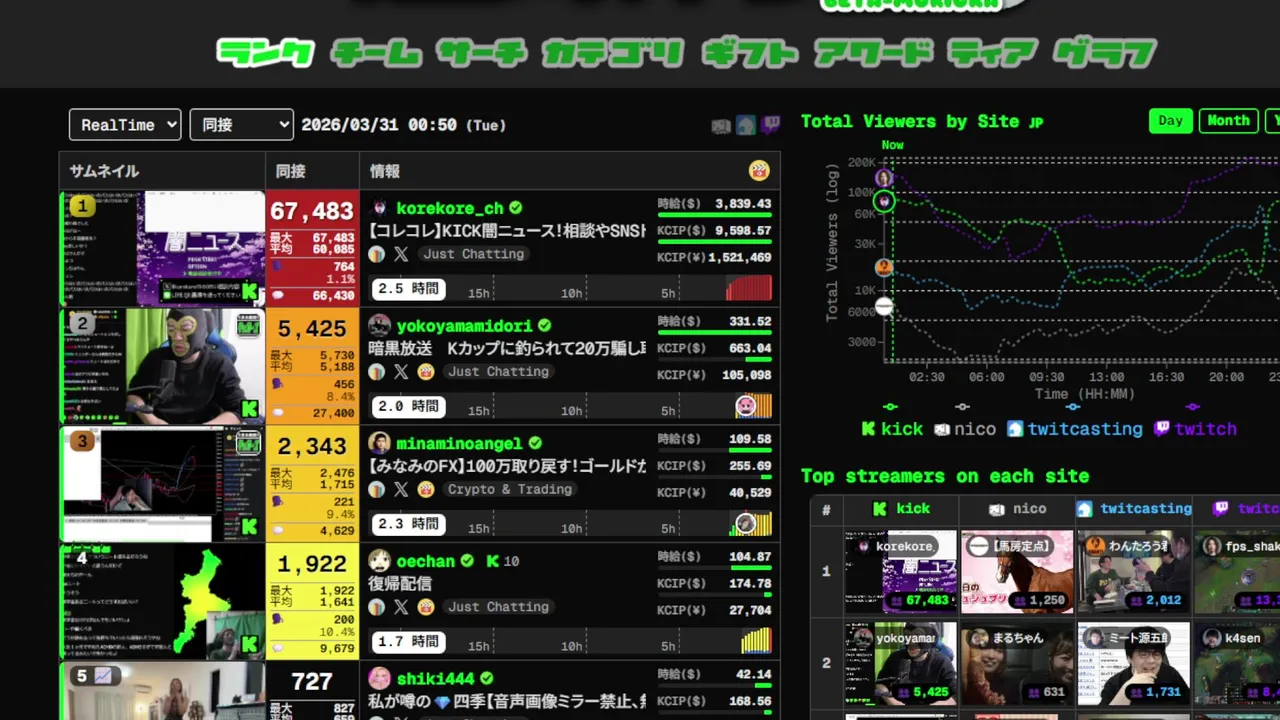Open the X link for oechan

click(x=401, y=607)
